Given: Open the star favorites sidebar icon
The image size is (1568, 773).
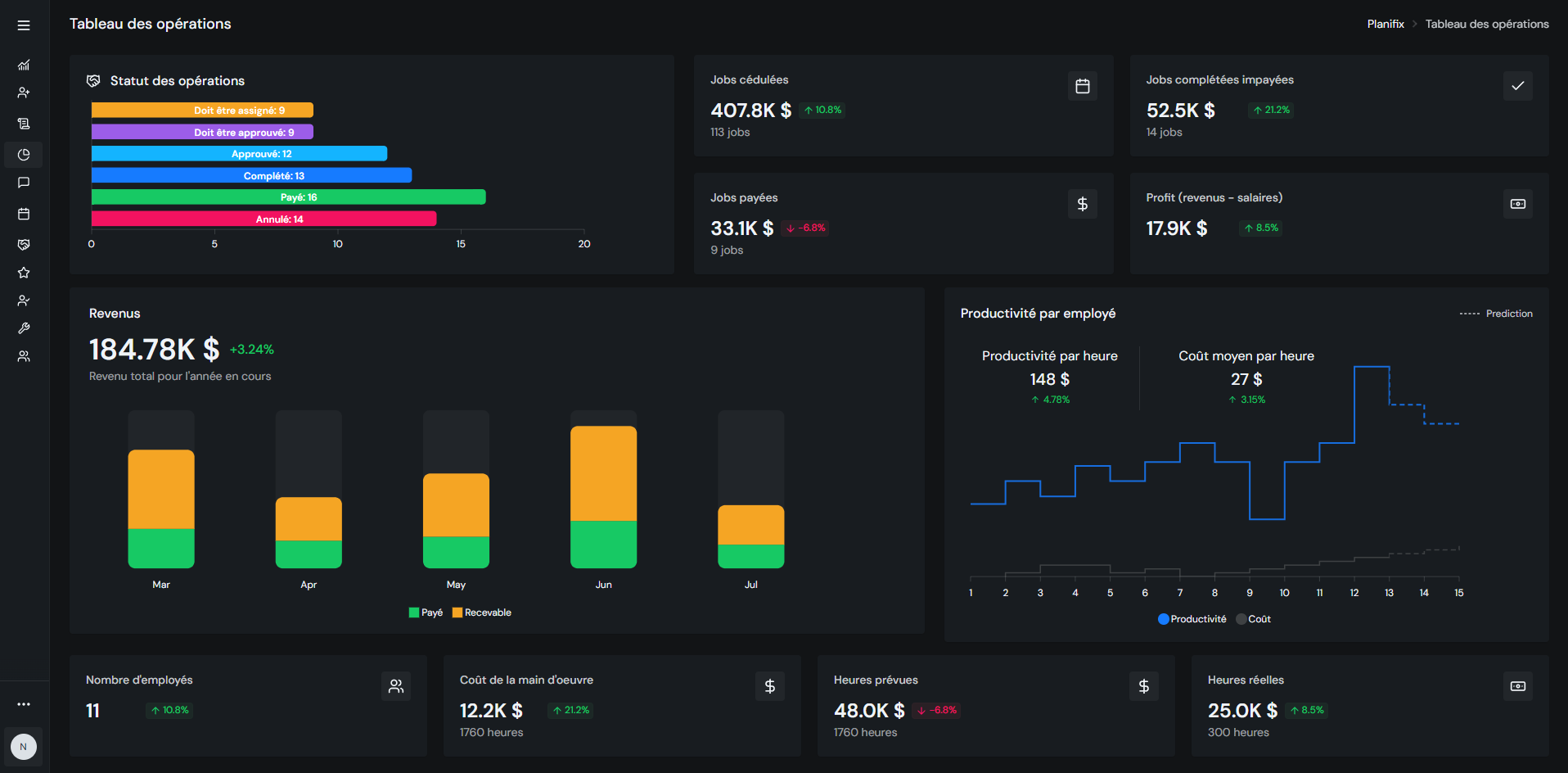Looking at the screenshot, I should 24,273.
